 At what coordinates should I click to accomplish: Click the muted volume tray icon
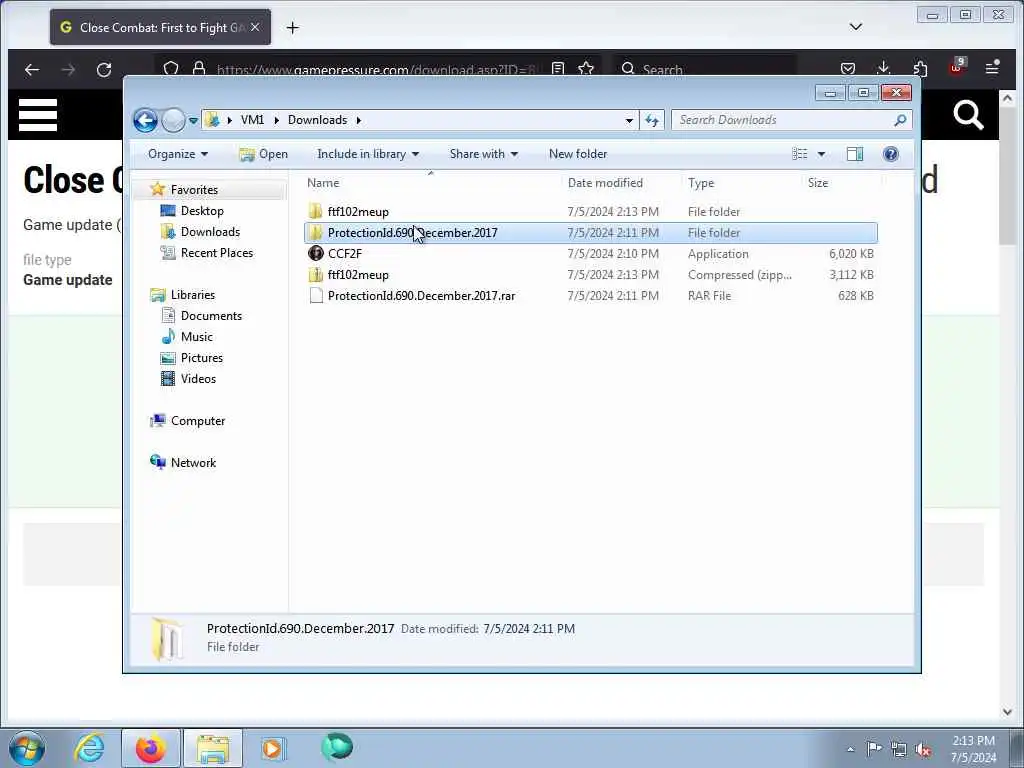click(923, 749)
